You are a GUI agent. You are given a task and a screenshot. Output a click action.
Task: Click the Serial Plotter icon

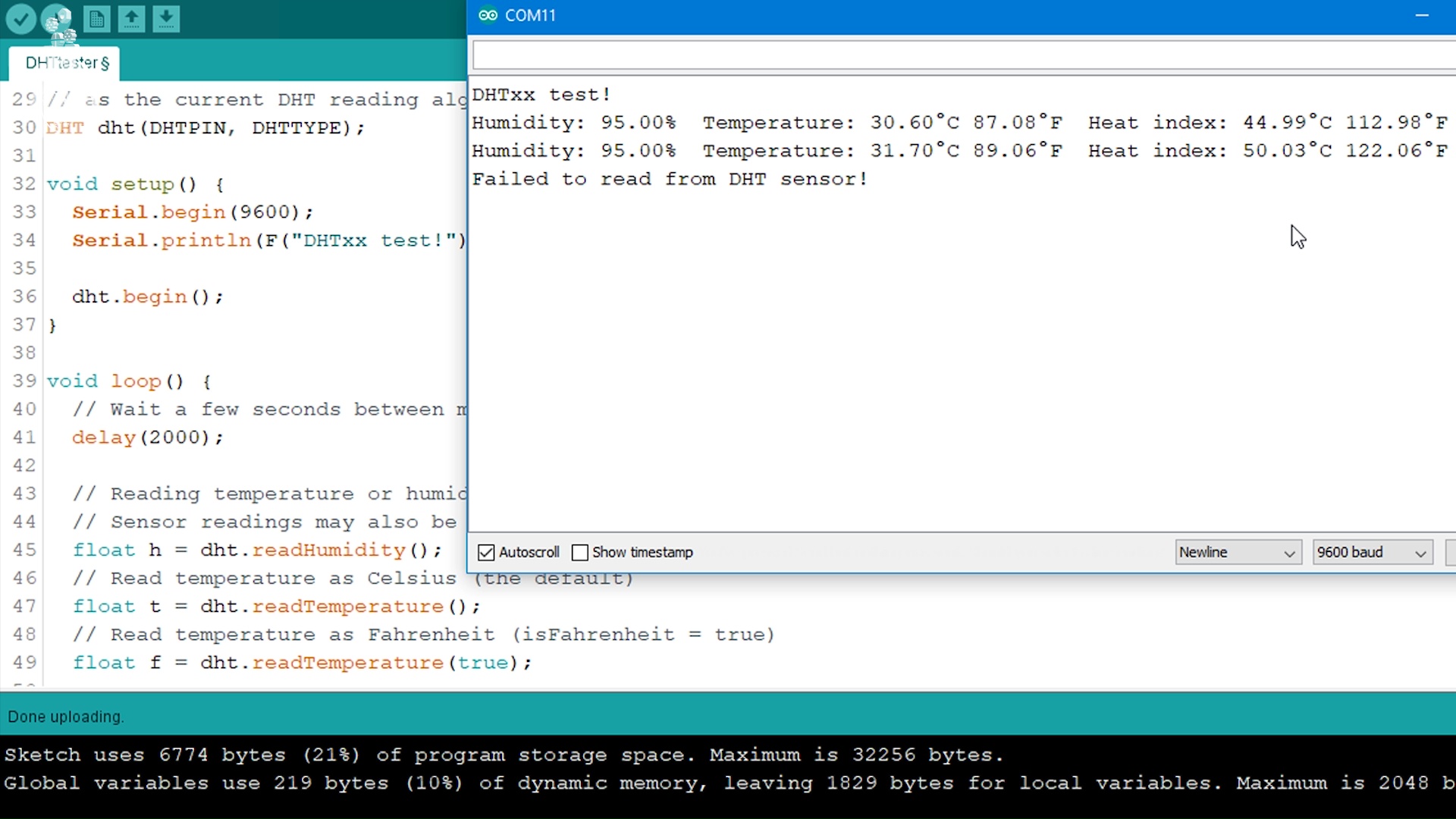point(96,18)
